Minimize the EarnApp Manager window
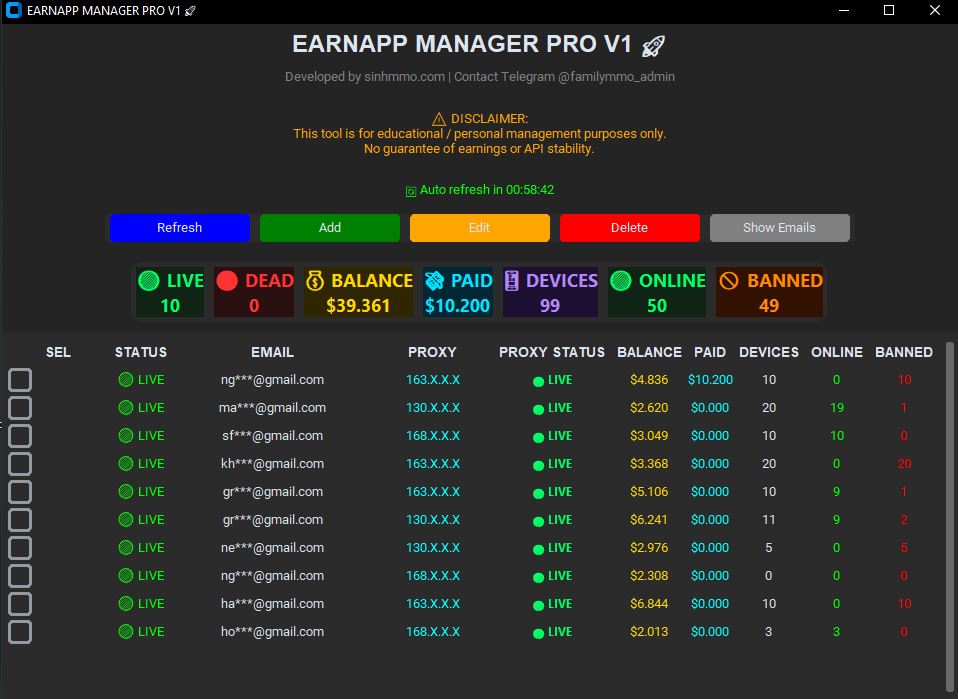This screenshot has height=699, width=958. [x=844, y=10]
